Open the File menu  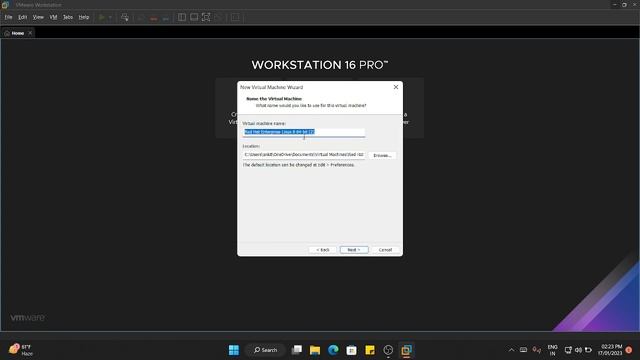coord(8,17)
